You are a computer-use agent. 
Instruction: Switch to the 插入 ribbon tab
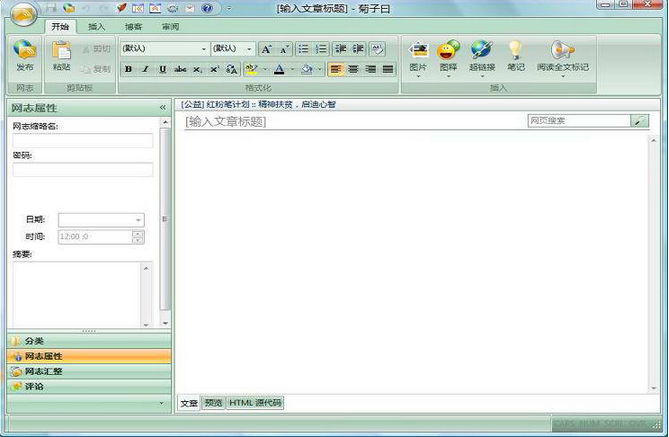pyautogui.click(x=96, y=27)
